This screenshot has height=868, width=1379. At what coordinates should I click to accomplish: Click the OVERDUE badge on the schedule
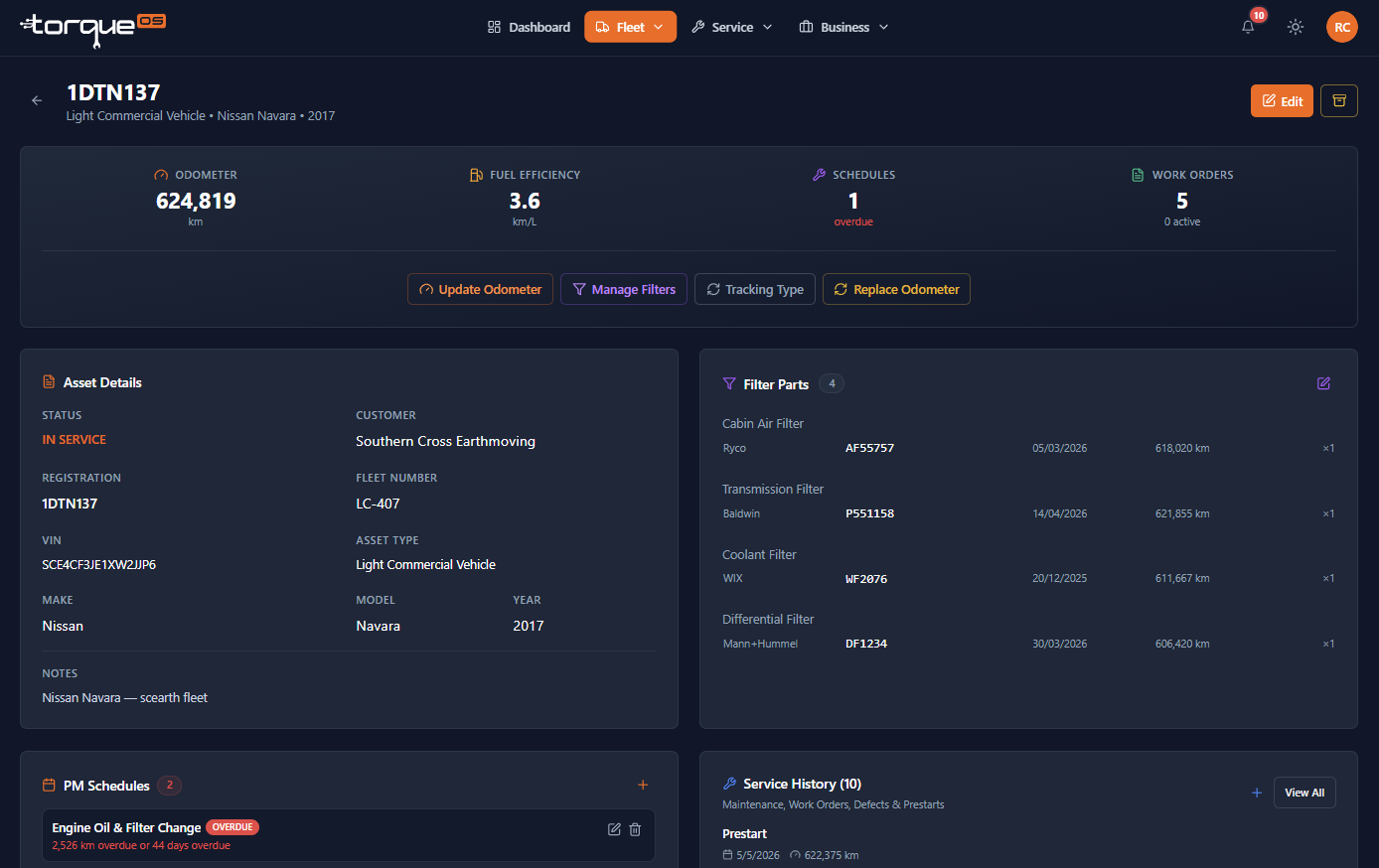click(232, 827)
